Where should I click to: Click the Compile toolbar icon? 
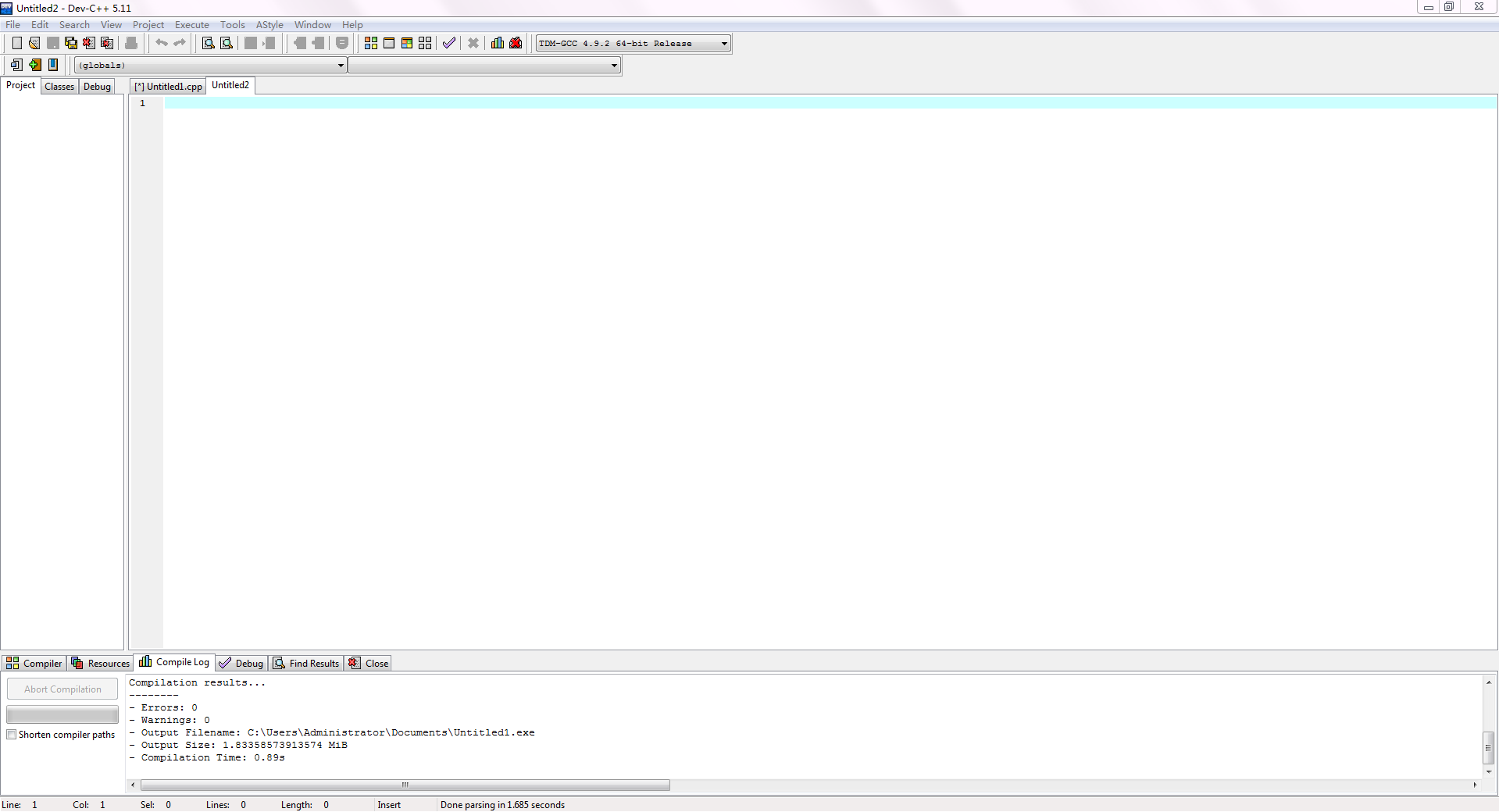371,43
